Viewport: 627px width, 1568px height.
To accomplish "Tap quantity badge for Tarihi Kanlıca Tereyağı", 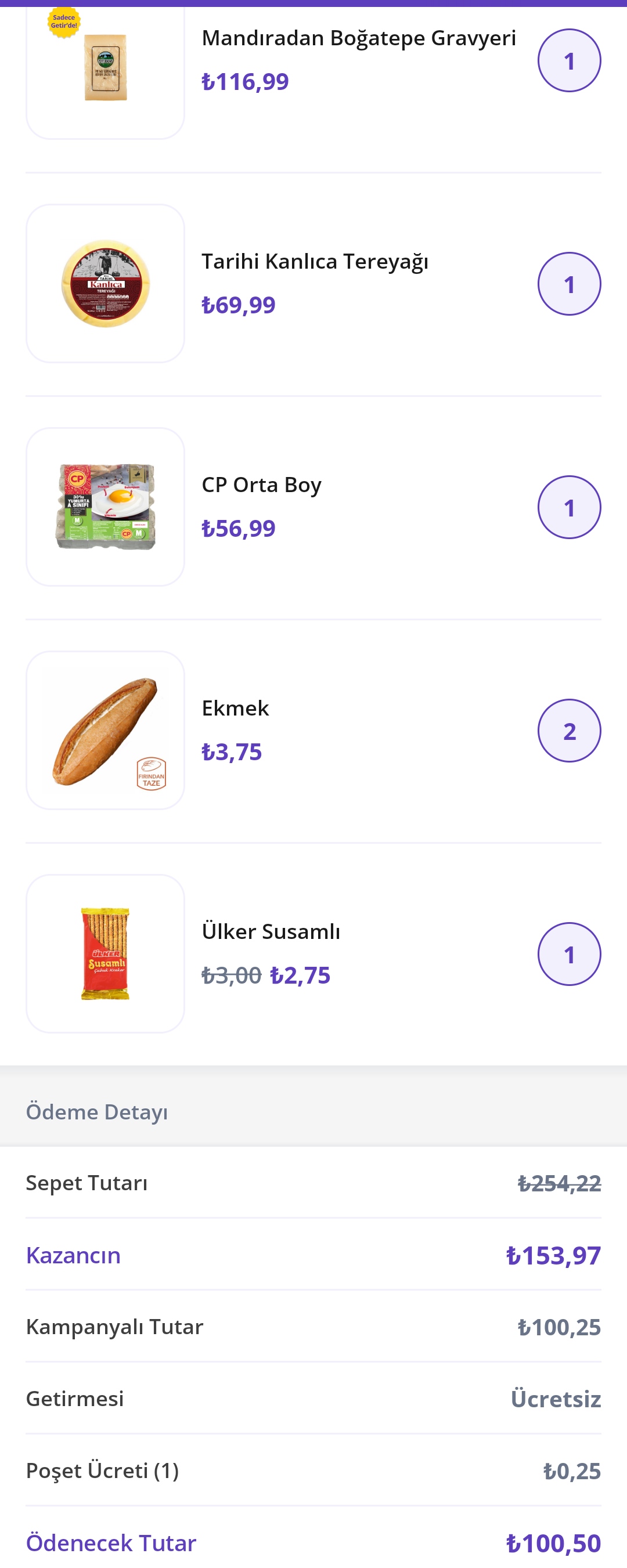I will 569,284.
